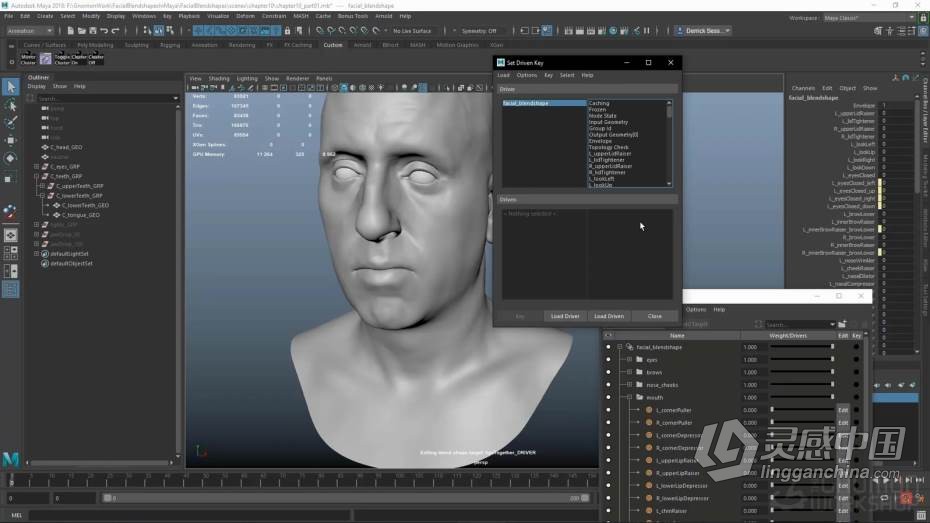The height and width of the screenshot is (523, 930).
Task: Expand the brows group in Shape Editor
Action: click(x=629, y=372)
